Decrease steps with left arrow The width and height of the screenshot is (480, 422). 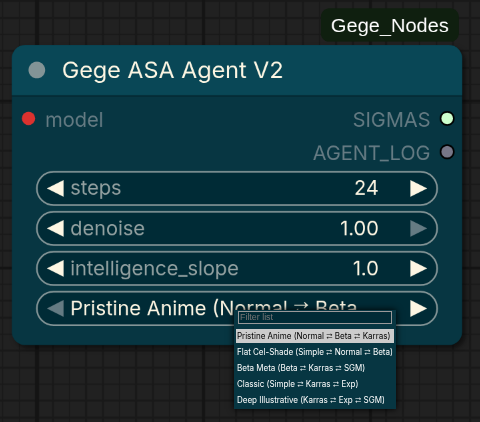pyautogui.click(x=55, y=188)
